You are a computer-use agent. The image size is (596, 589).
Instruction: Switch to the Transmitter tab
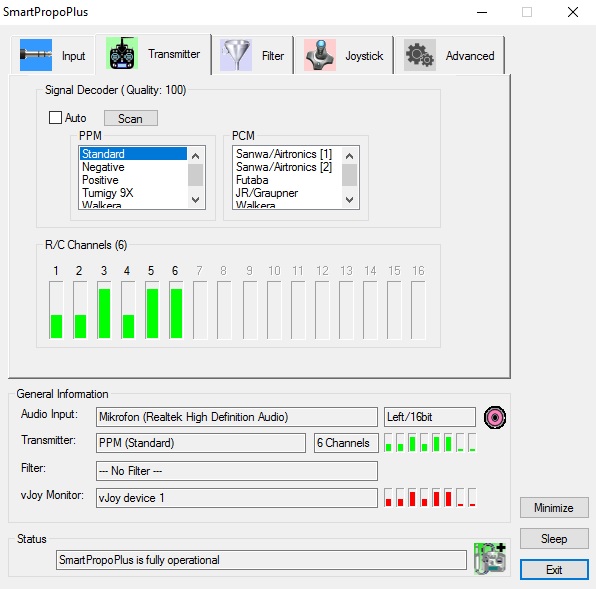[153, 54]
